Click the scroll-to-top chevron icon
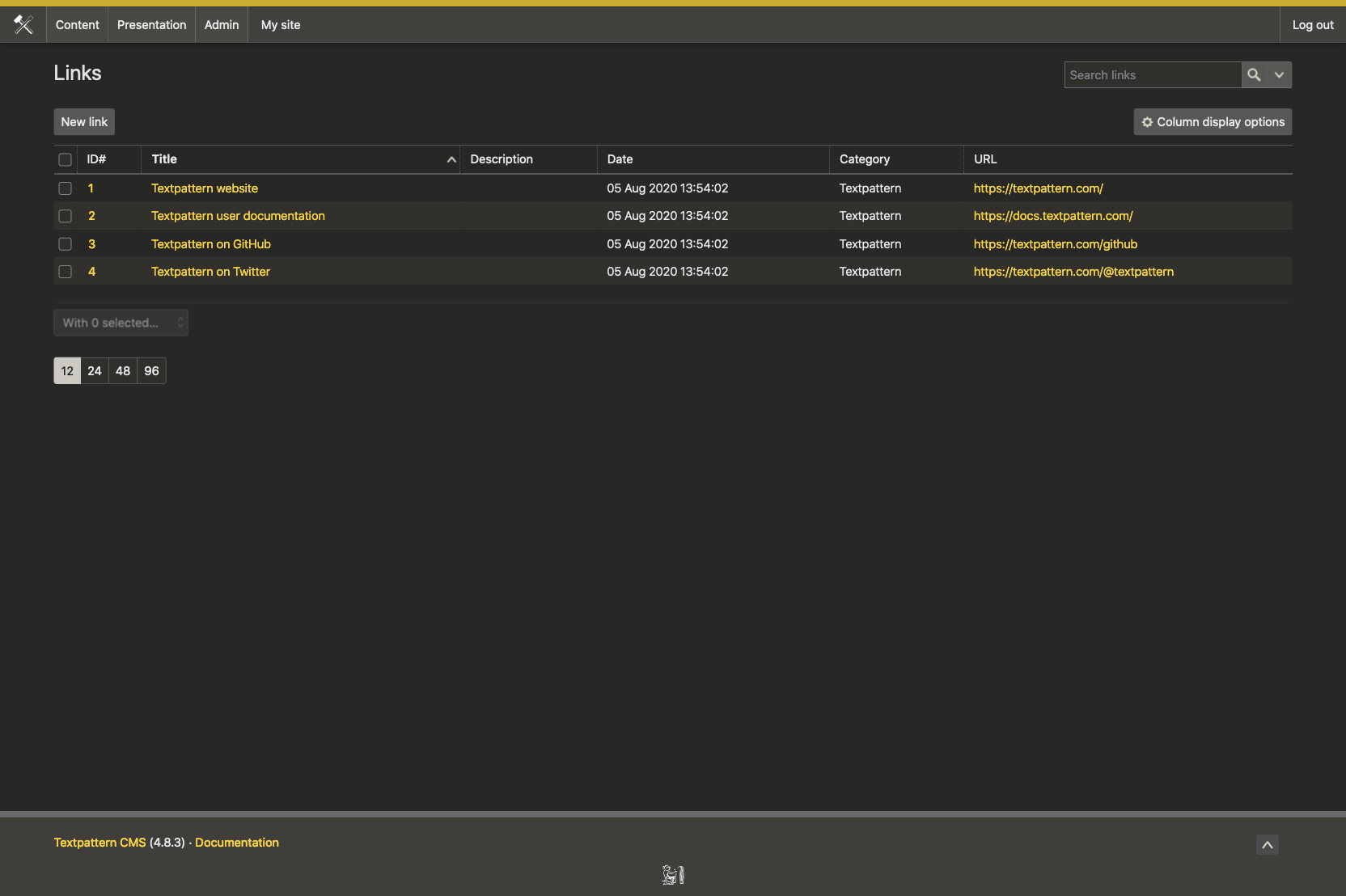Screen dimensions: 1346x896 pyautogui.click(x=1268, y=844)
